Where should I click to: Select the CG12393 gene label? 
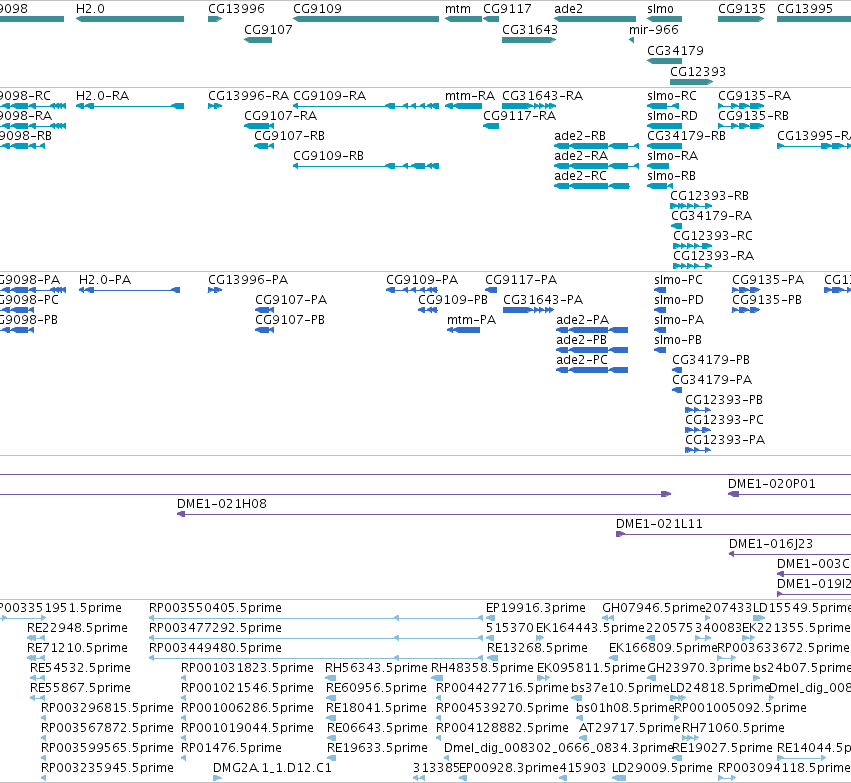[697, 72]
